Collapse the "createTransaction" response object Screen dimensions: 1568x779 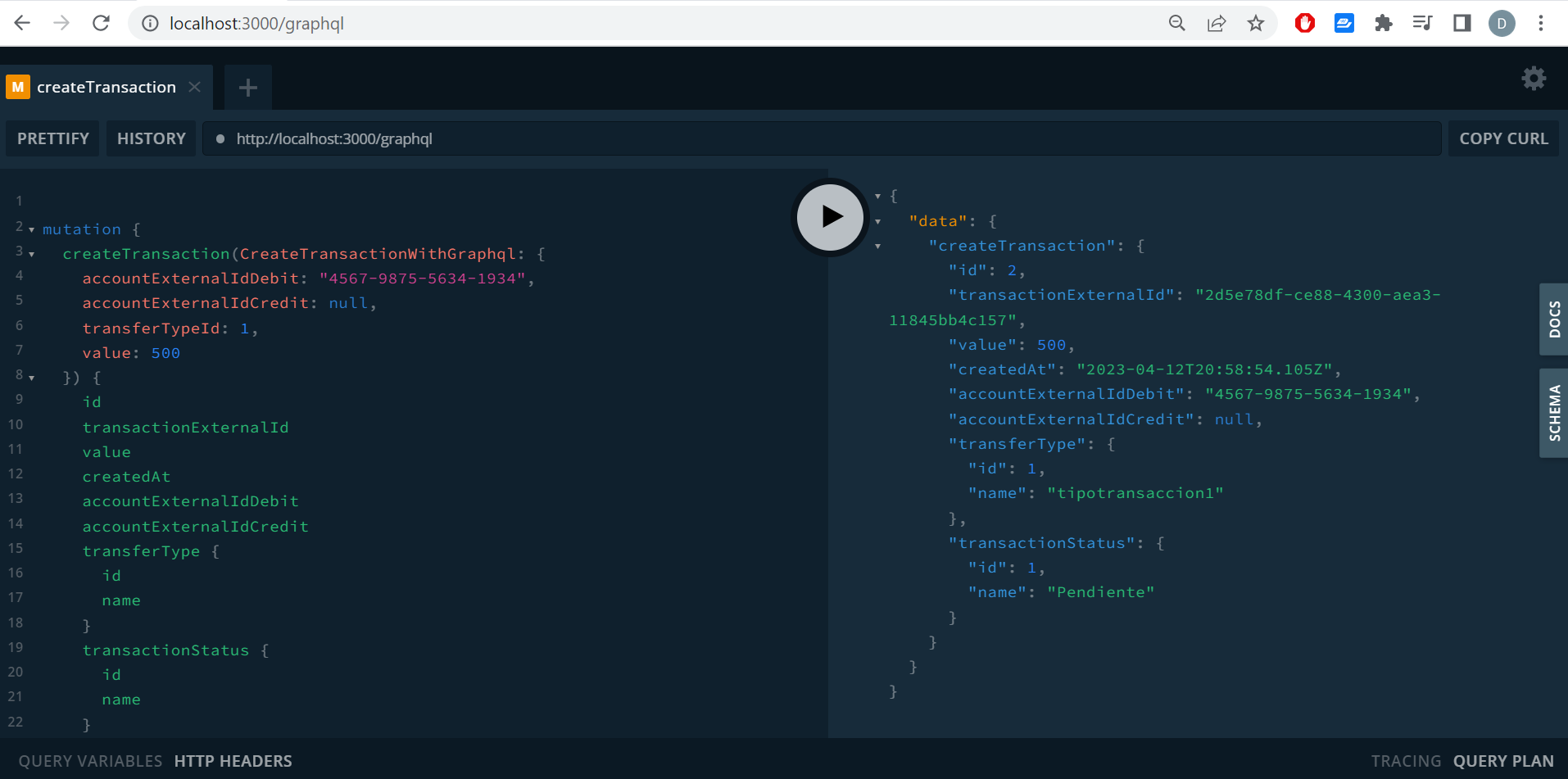(878, 246)
